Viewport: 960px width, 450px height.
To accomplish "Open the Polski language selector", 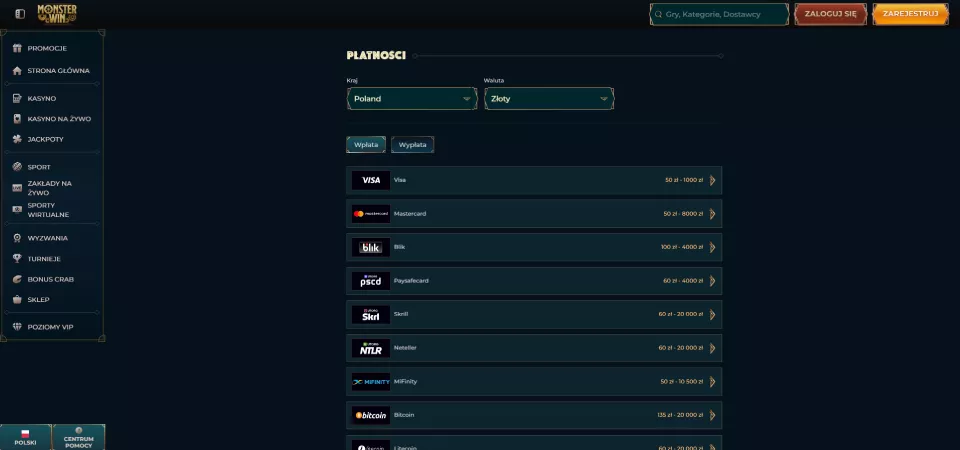I will 25,437.
